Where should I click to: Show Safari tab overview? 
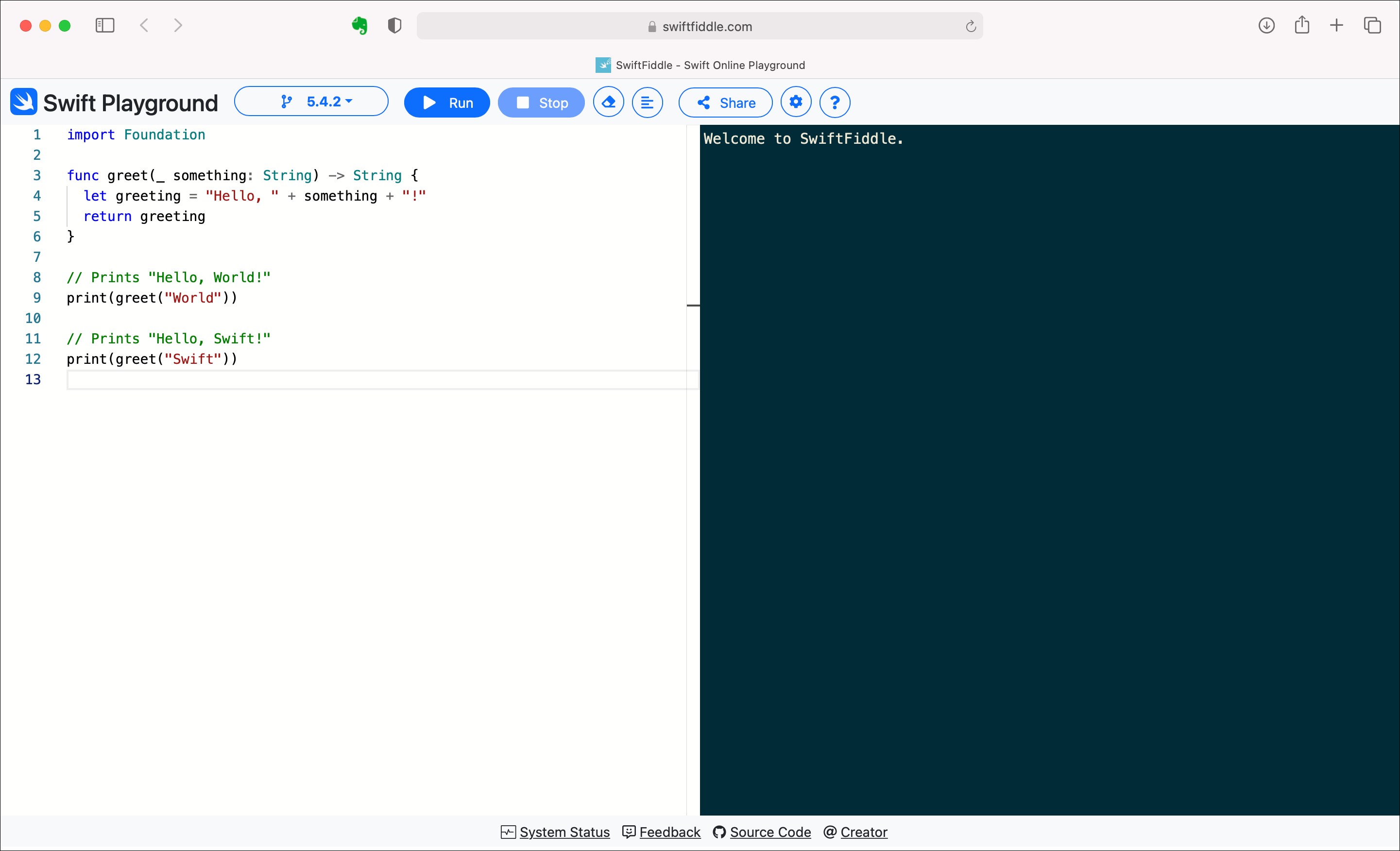1372,26
